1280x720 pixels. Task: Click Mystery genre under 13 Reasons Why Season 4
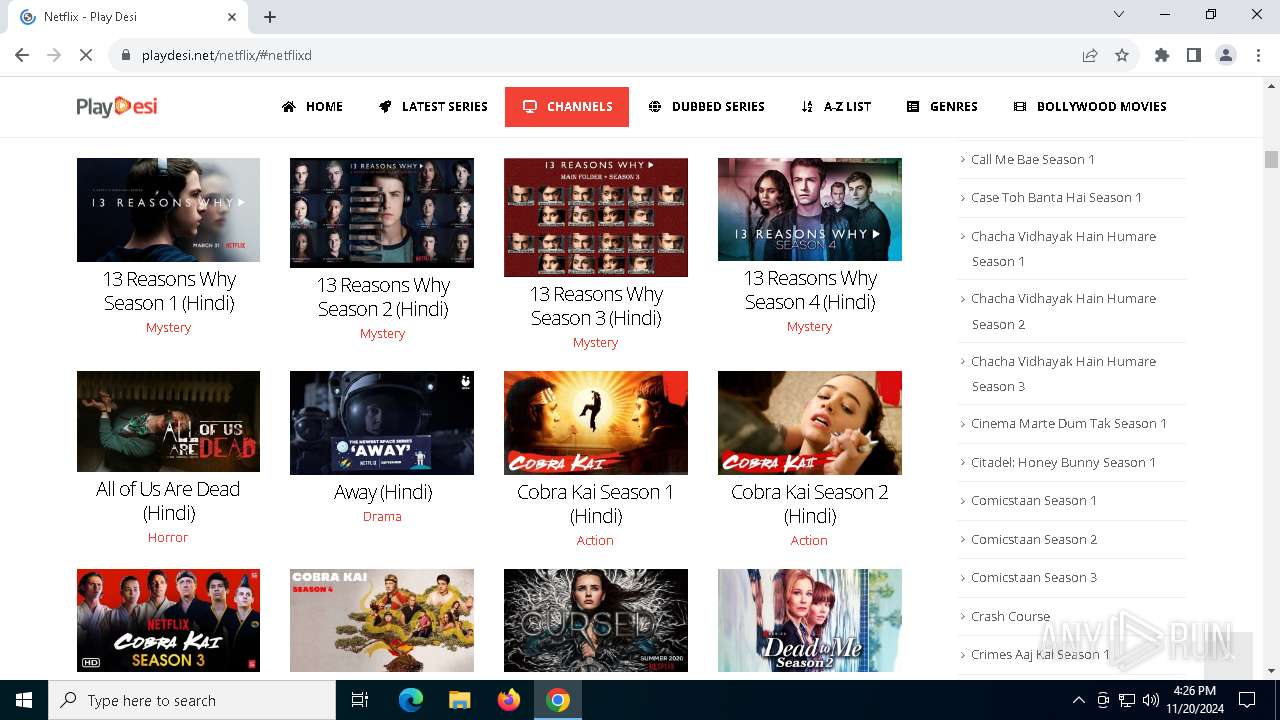pos(809,326)
